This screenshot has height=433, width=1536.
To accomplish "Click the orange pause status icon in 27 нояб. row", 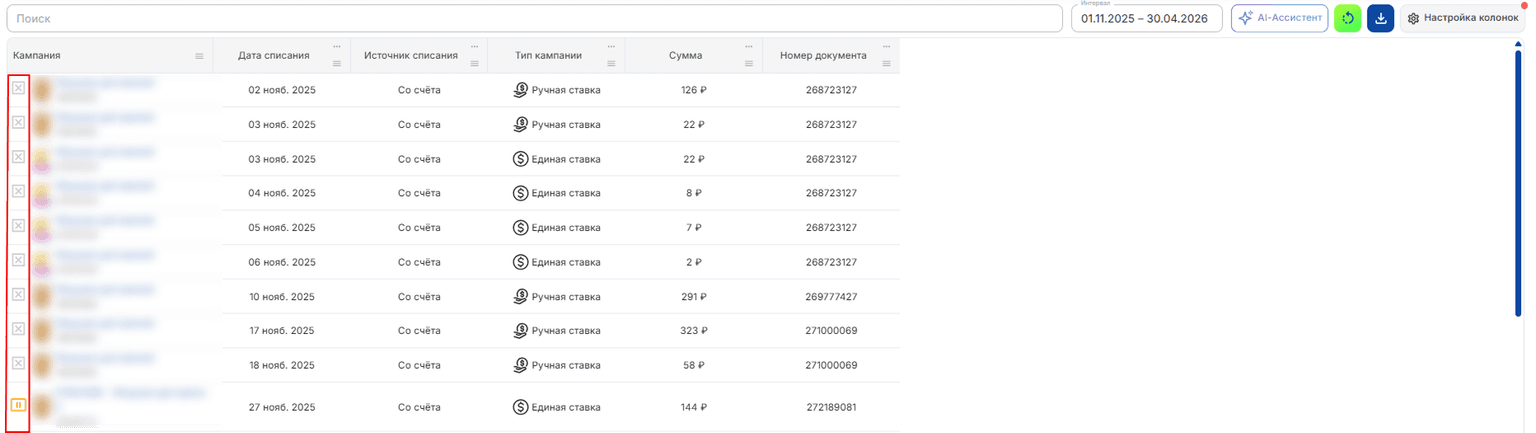I will pos(18,405).
